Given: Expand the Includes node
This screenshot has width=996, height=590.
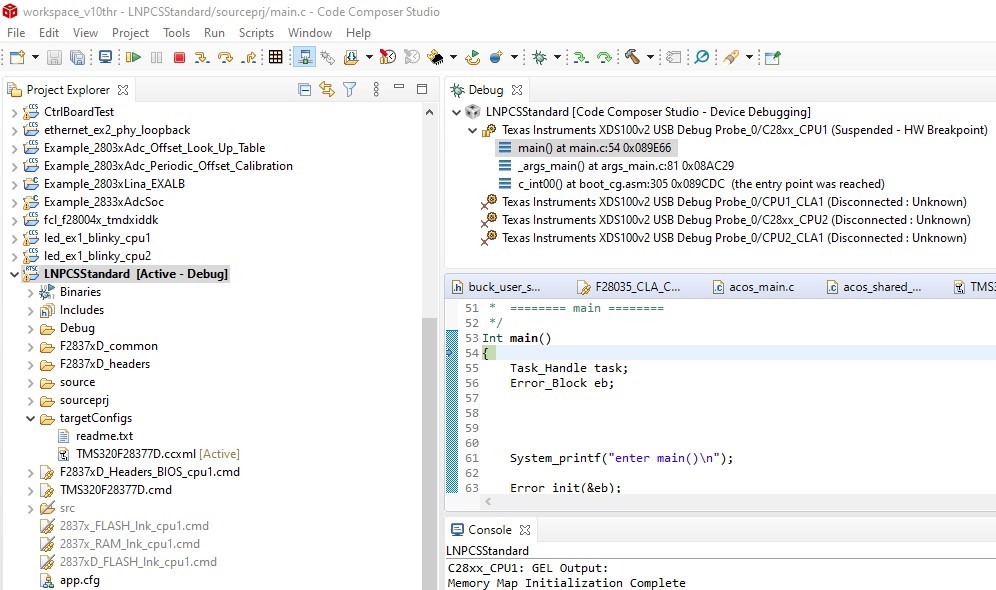Looking at the screenshot, I should (30, 310).
